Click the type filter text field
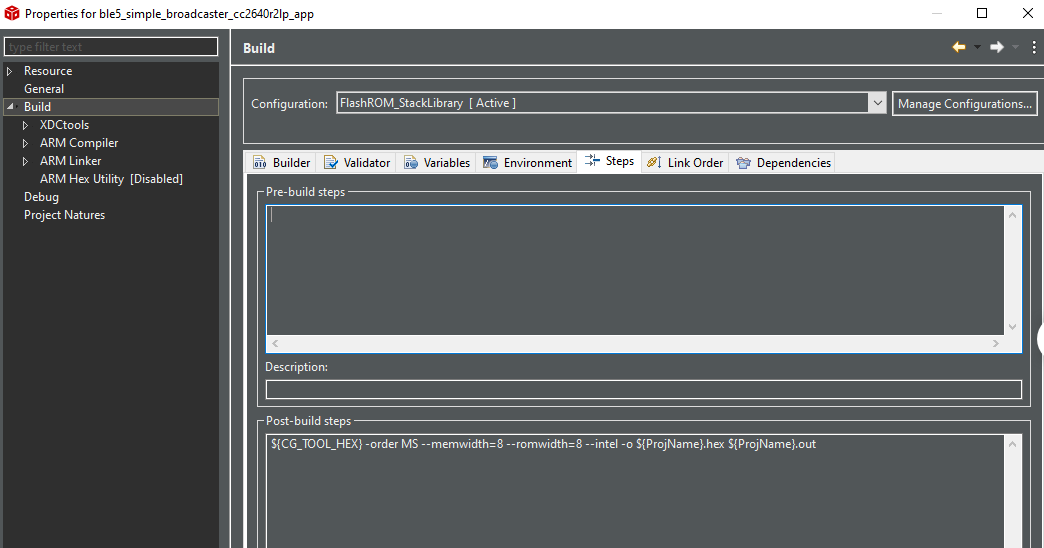This screenshot has width=1044, height=548. 111,47
